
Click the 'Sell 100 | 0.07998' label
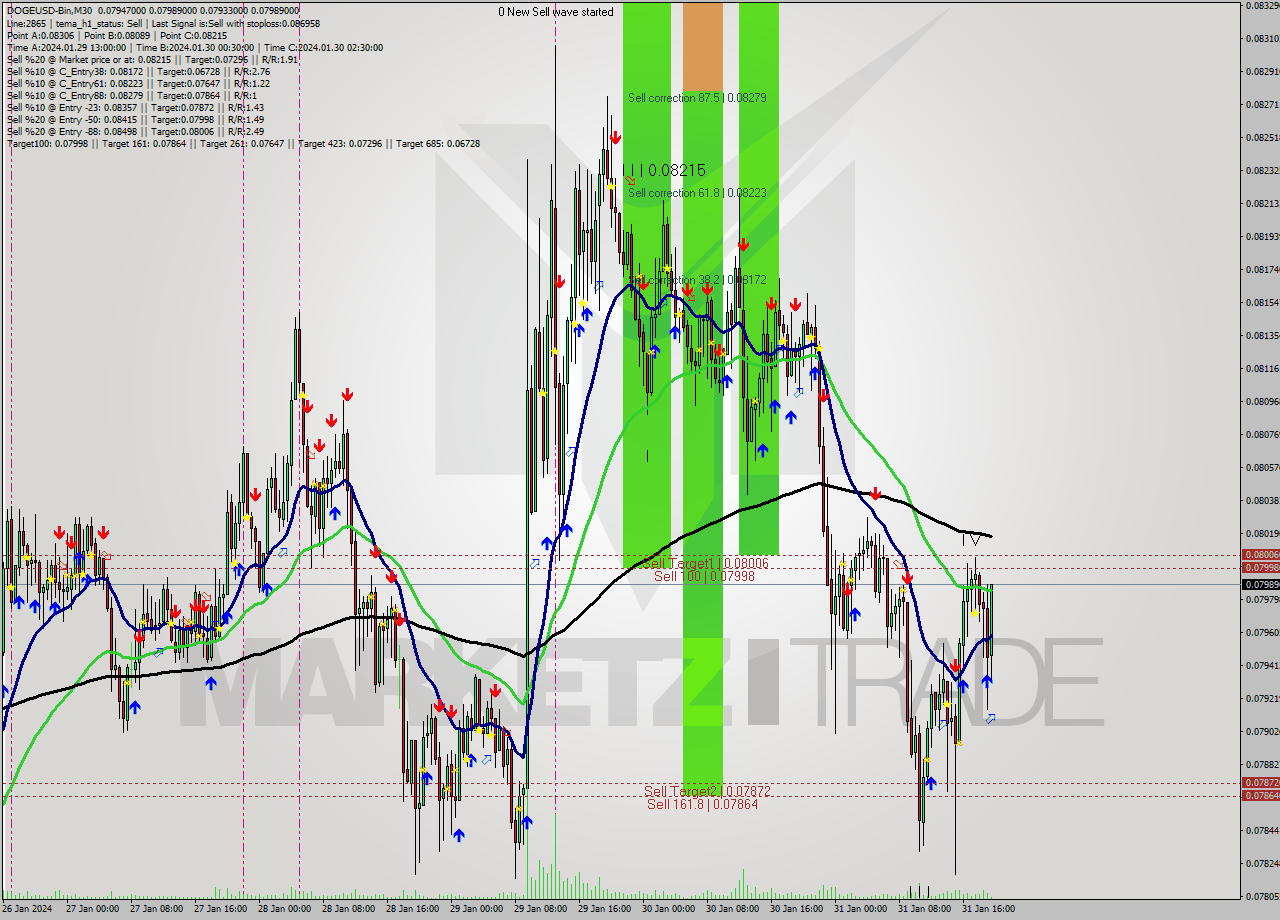(704, 577)
